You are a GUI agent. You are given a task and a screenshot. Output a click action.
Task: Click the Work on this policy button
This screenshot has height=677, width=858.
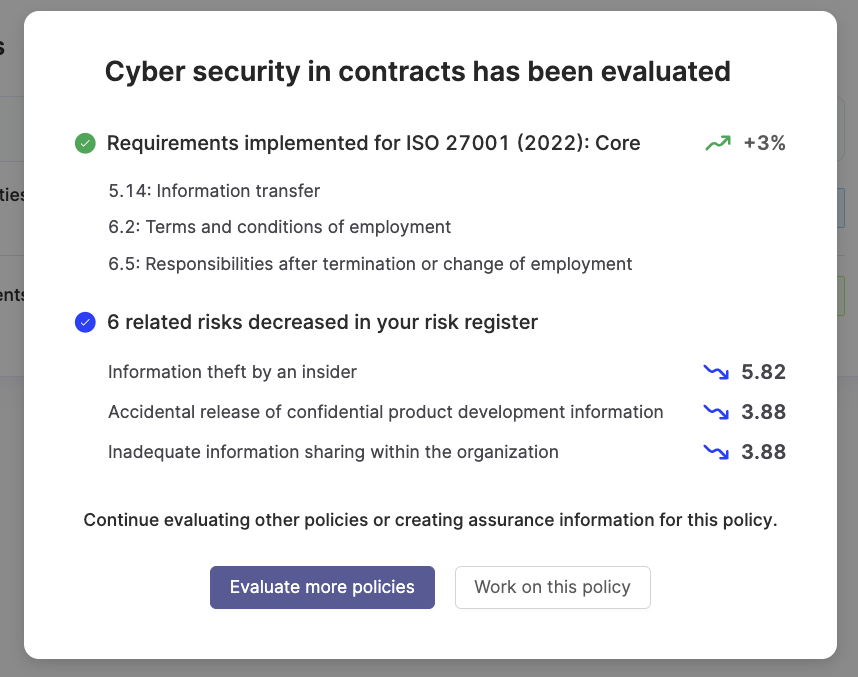click(x=553, y=587)
